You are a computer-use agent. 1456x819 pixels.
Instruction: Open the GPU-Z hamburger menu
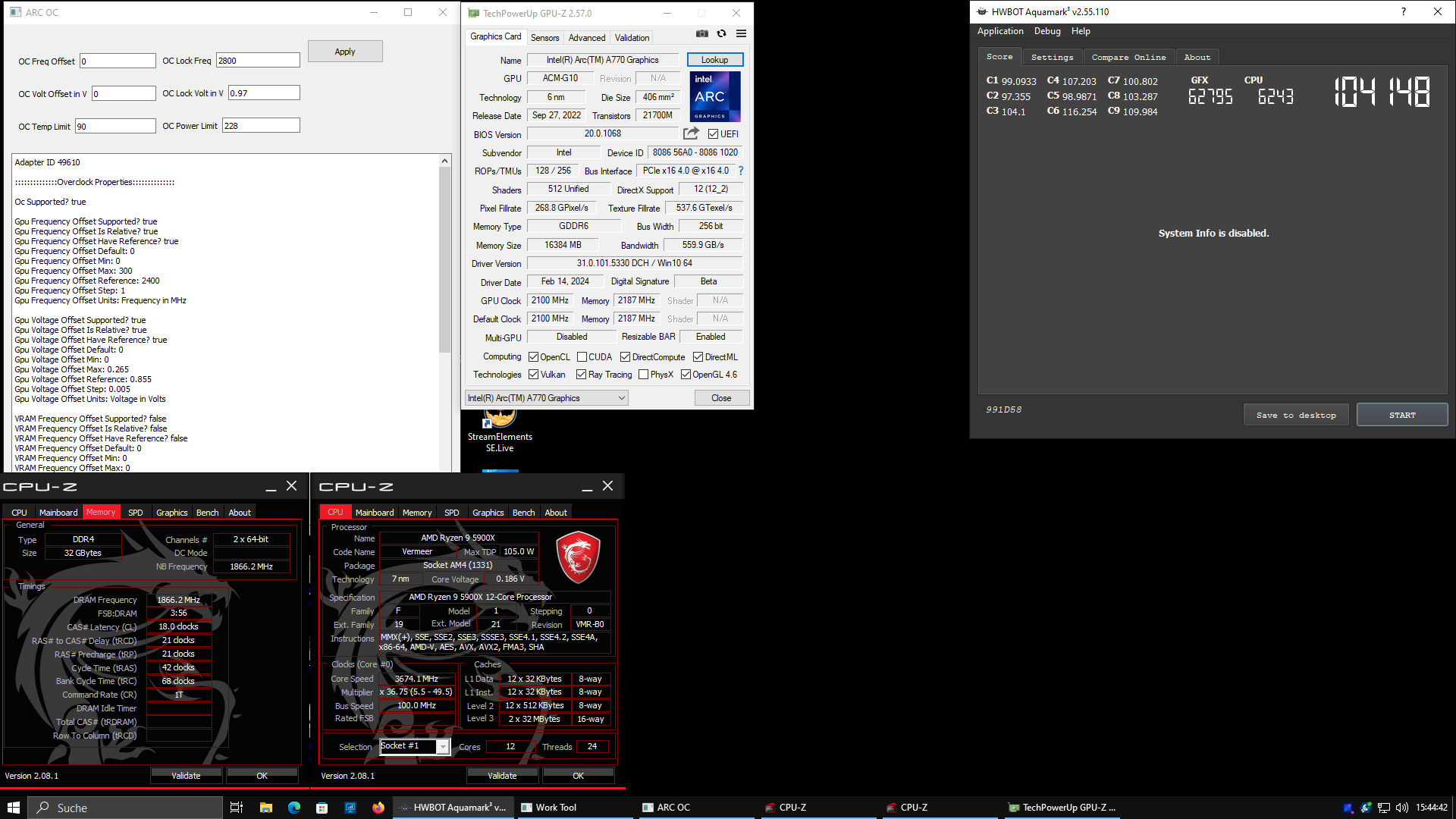(742, 33)
